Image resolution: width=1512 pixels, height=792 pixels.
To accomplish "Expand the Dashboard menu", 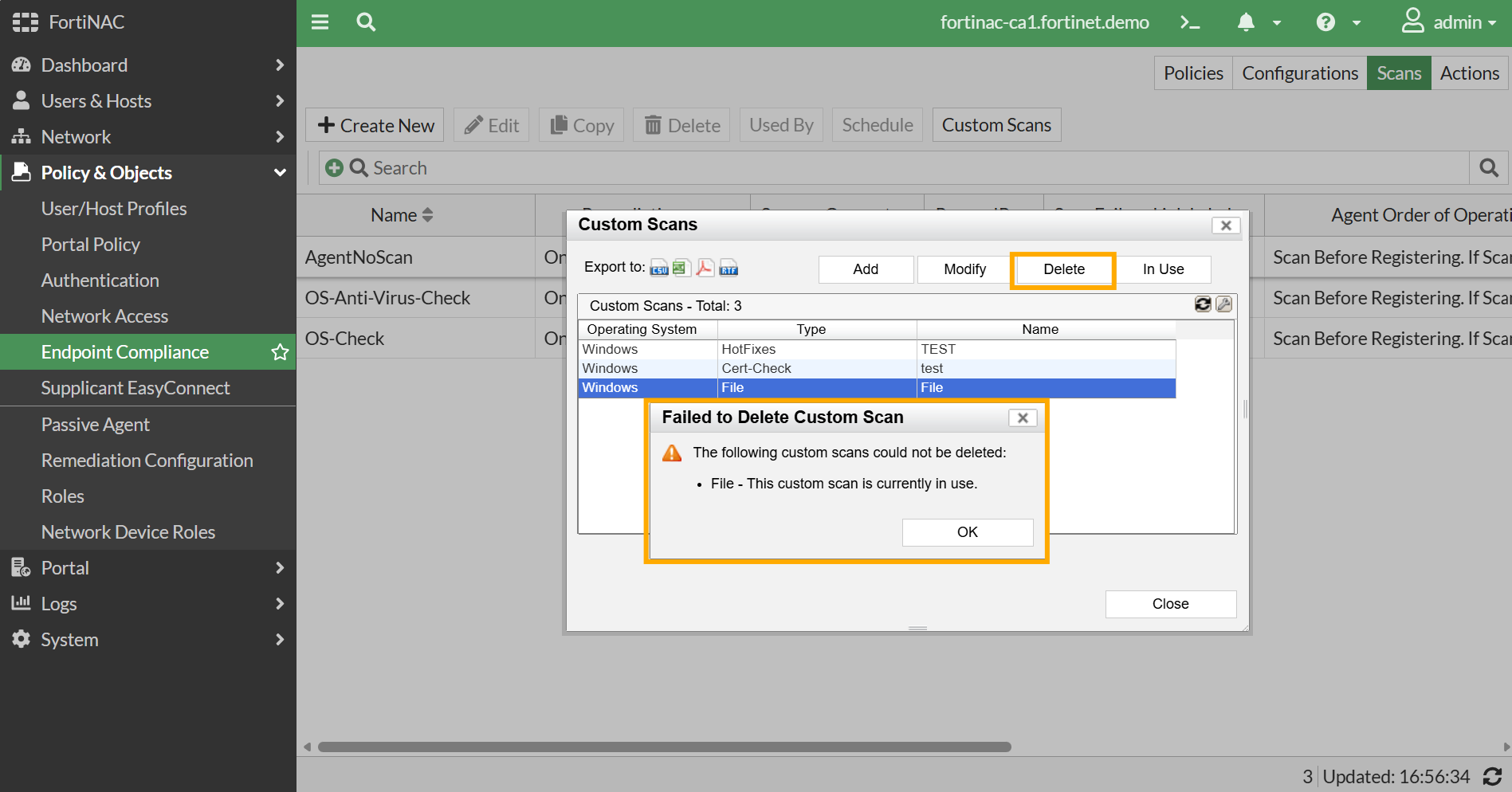I will pyautogui.click(x=148, y=65).
